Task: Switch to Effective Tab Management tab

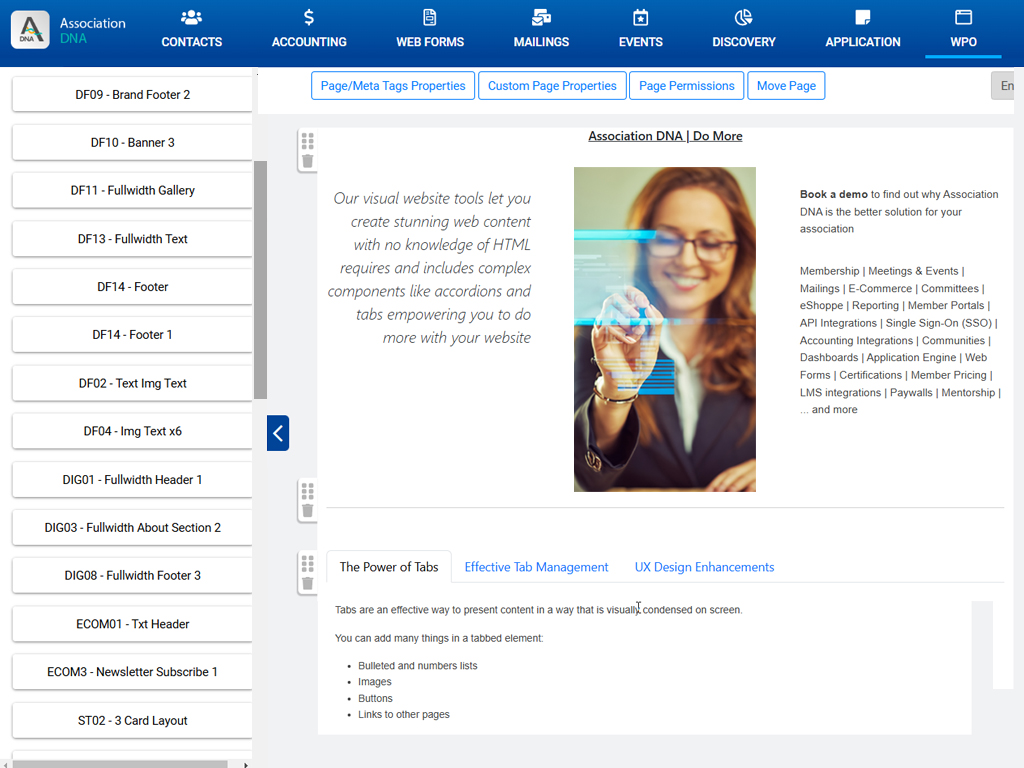Action: click(x=536, y=567)
